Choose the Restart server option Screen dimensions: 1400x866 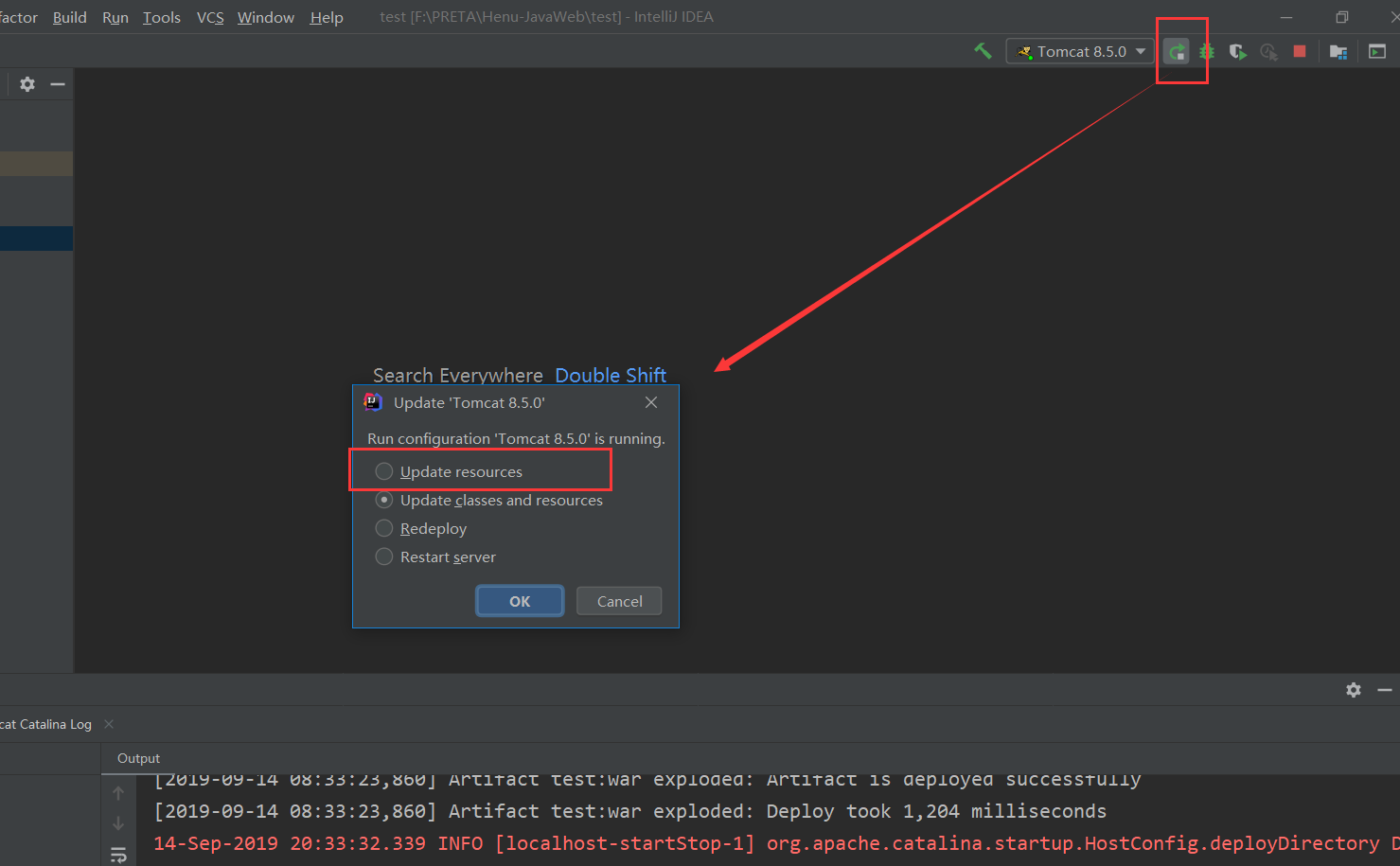pyautogui.click(x=383, y=557)
